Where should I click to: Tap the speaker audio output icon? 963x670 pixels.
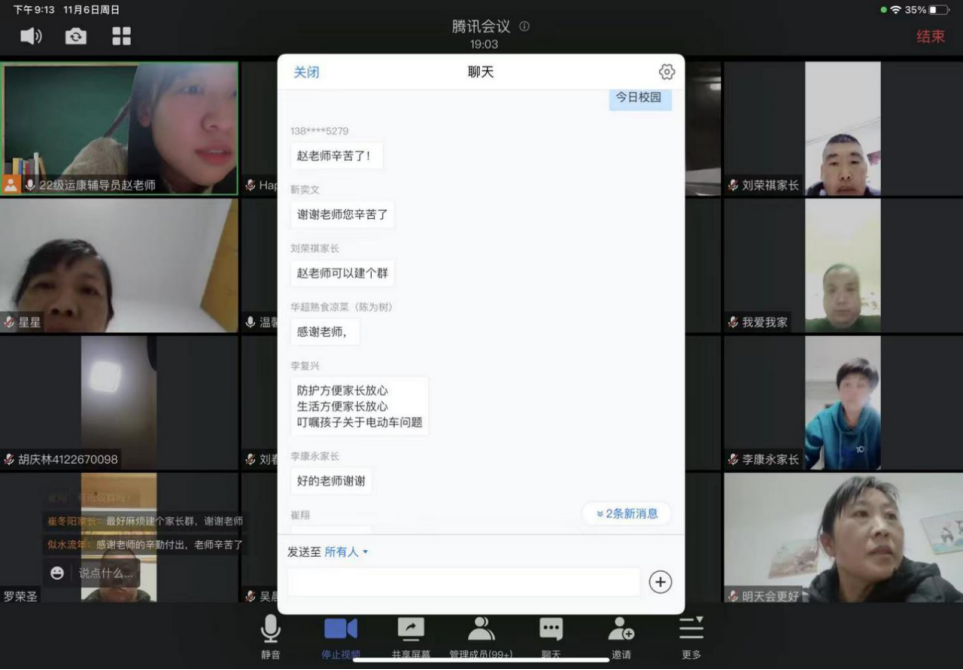click(31, 36)
